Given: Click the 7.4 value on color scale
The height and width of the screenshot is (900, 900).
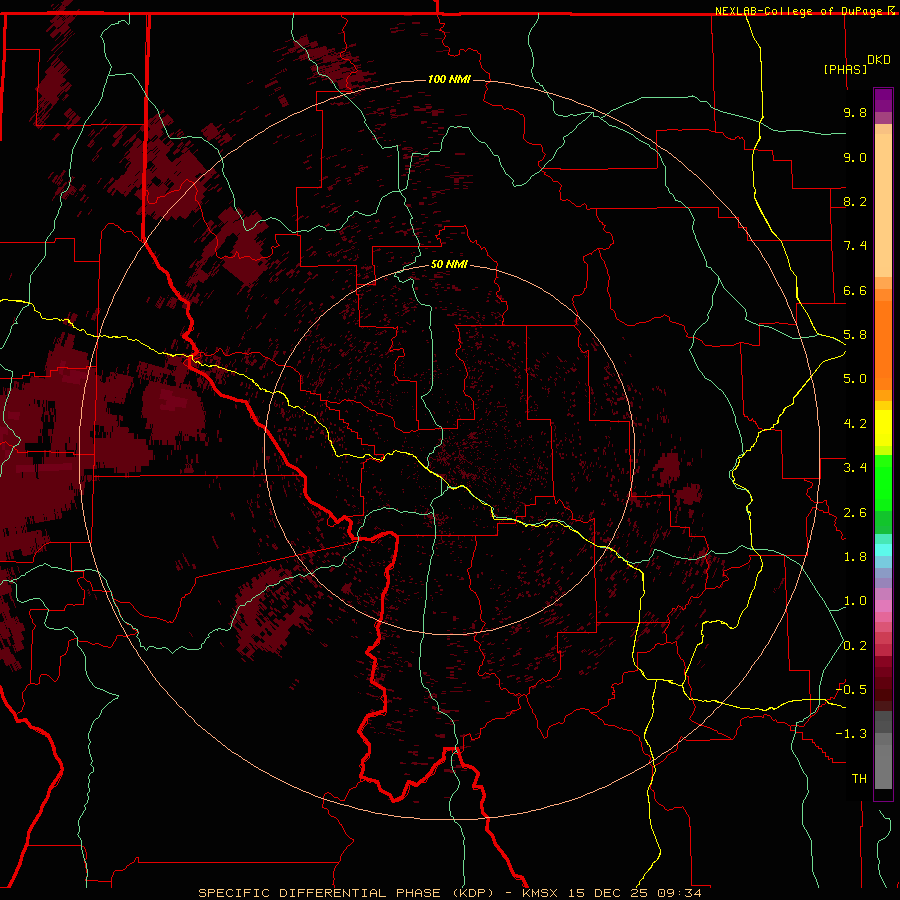Looking at the screenshot, I should [x=855, y=246].
